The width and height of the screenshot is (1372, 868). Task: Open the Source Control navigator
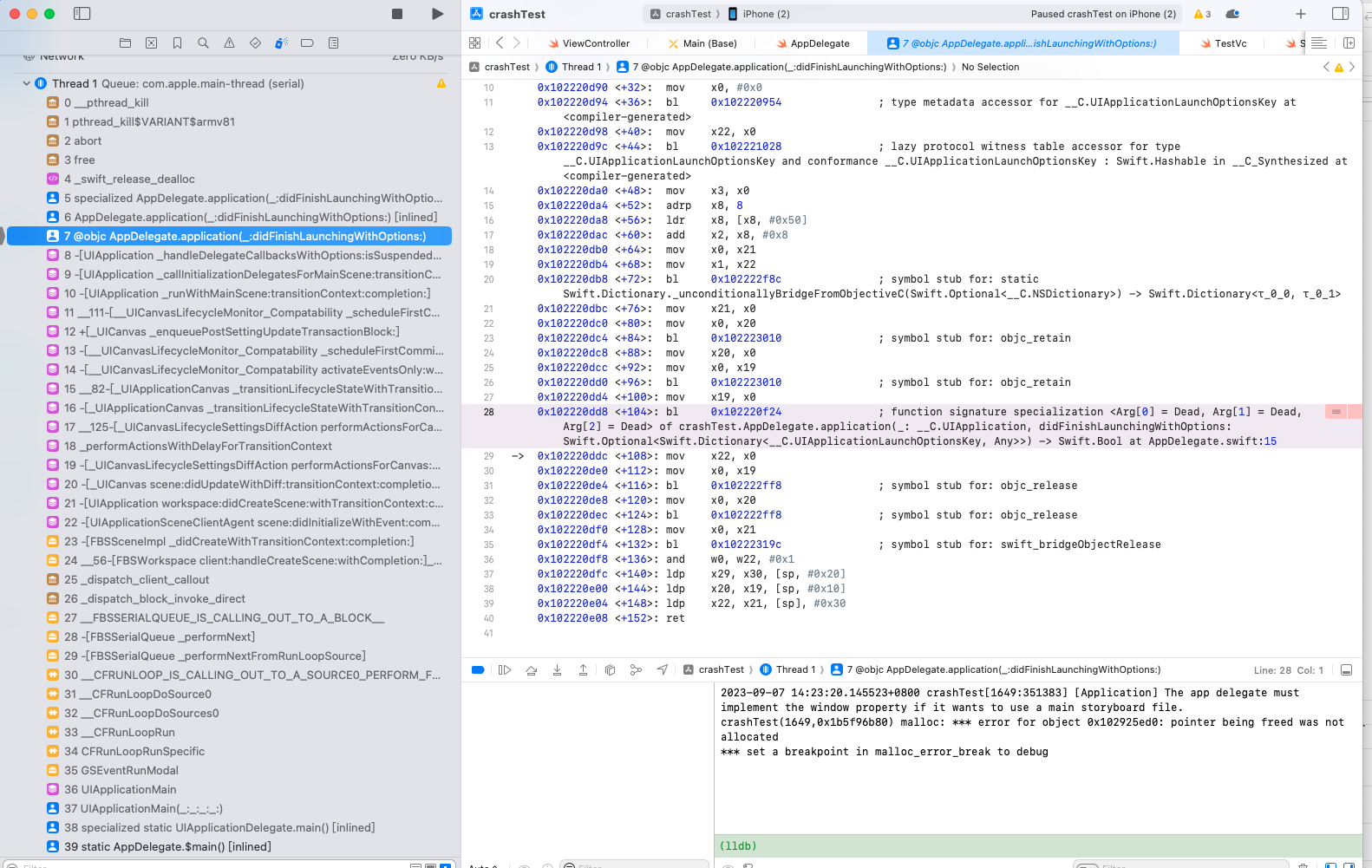(151, 42)
